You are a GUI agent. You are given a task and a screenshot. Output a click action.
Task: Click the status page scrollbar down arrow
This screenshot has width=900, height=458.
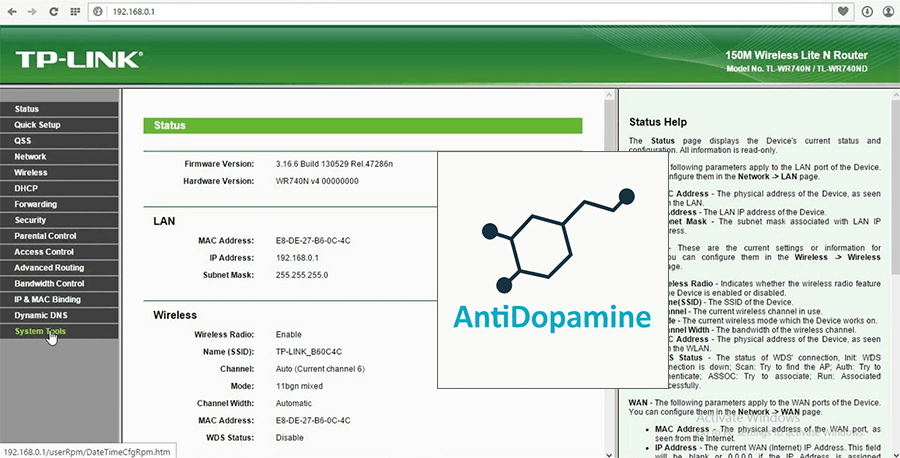click(610, 454)
